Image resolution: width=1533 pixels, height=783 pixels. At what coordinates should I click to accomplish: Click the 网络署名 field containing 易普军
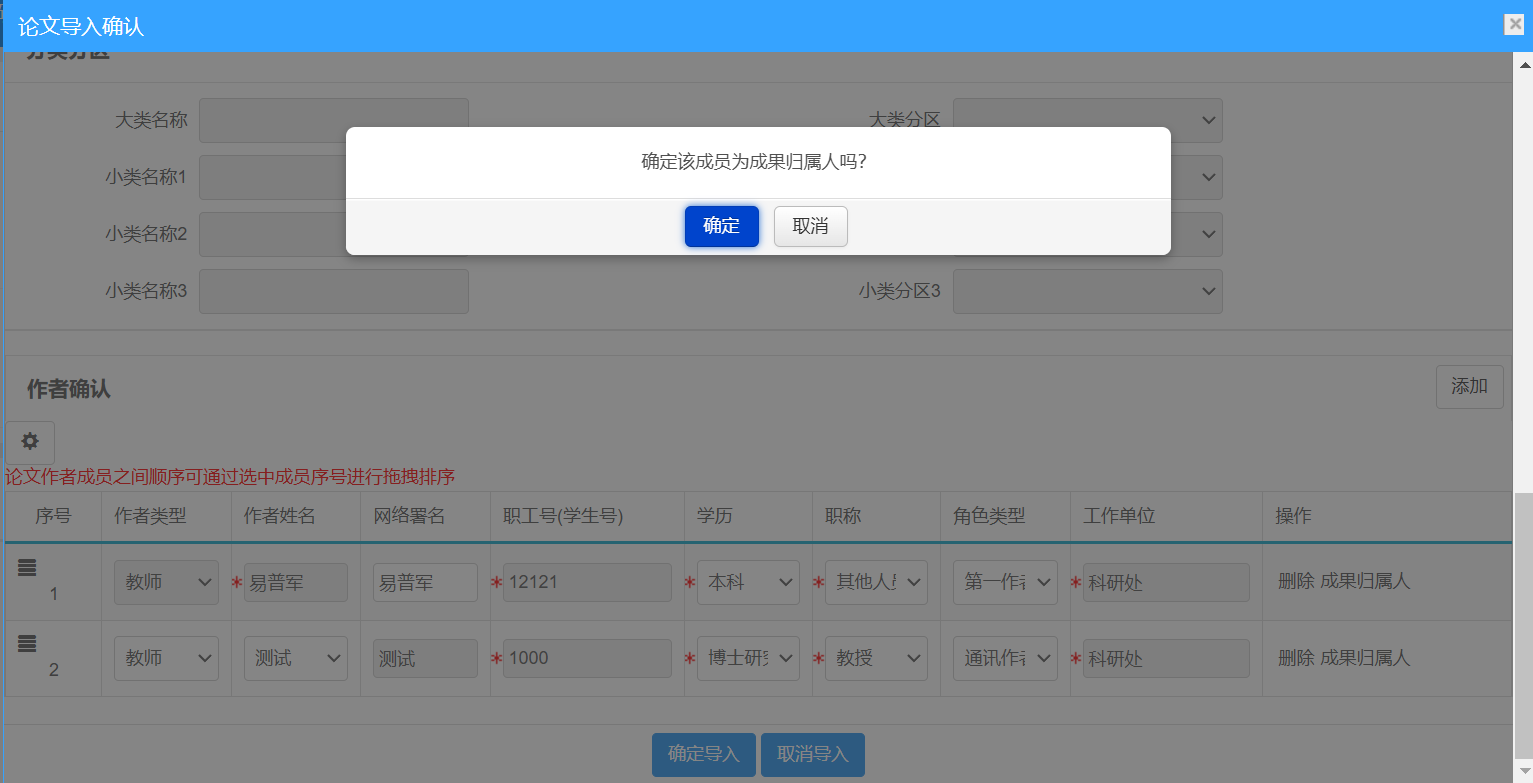pyautogui.click(x=425, y=582)
